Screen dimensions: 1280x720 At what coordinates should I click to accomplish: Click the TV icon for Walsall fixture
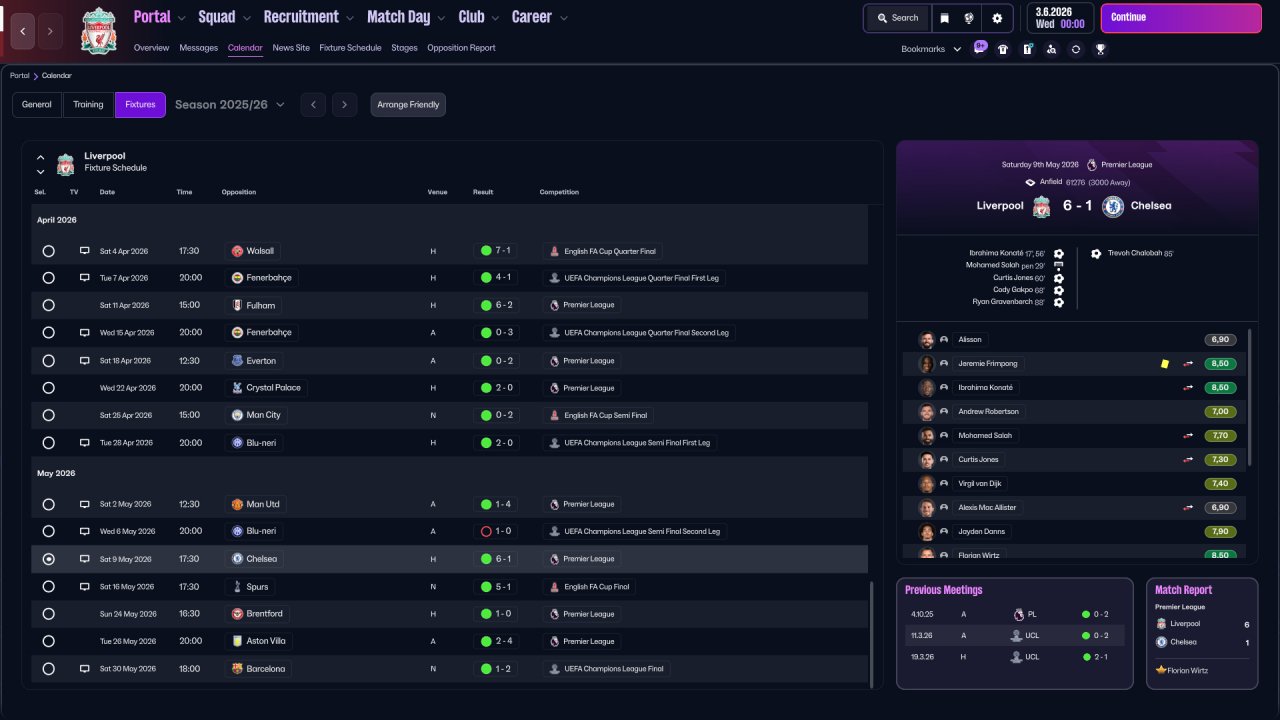(85, 251)
